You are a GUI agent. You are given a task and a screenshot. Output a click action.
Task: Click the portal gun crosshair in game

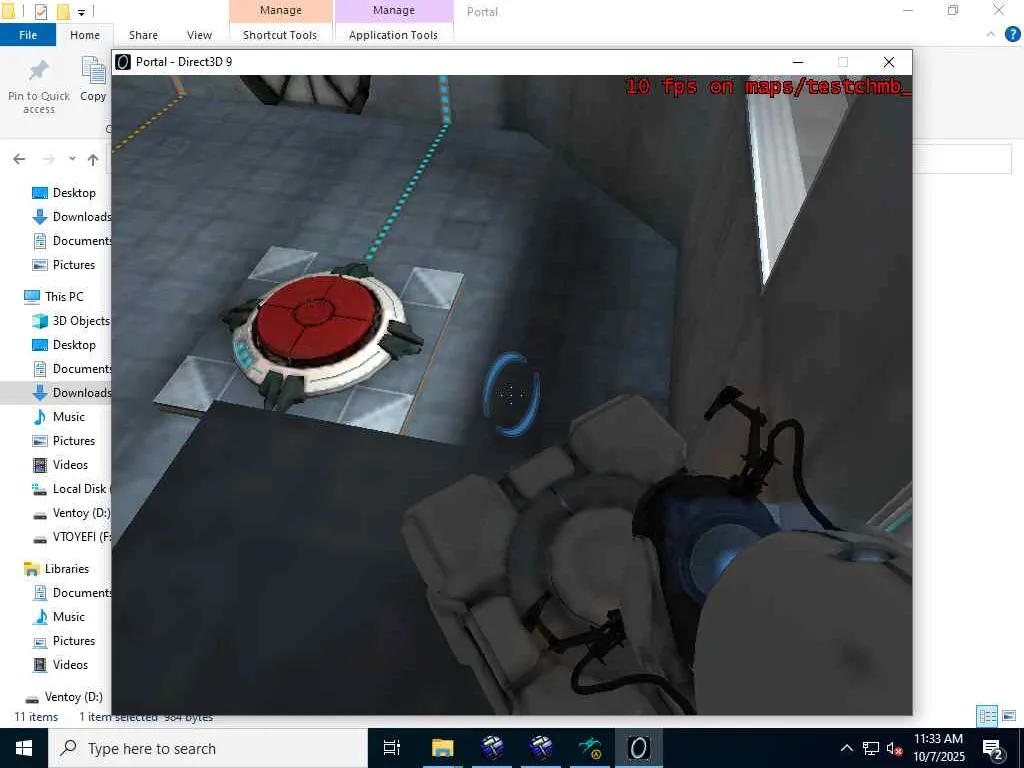pyautogui.click(x=511, y=394)
